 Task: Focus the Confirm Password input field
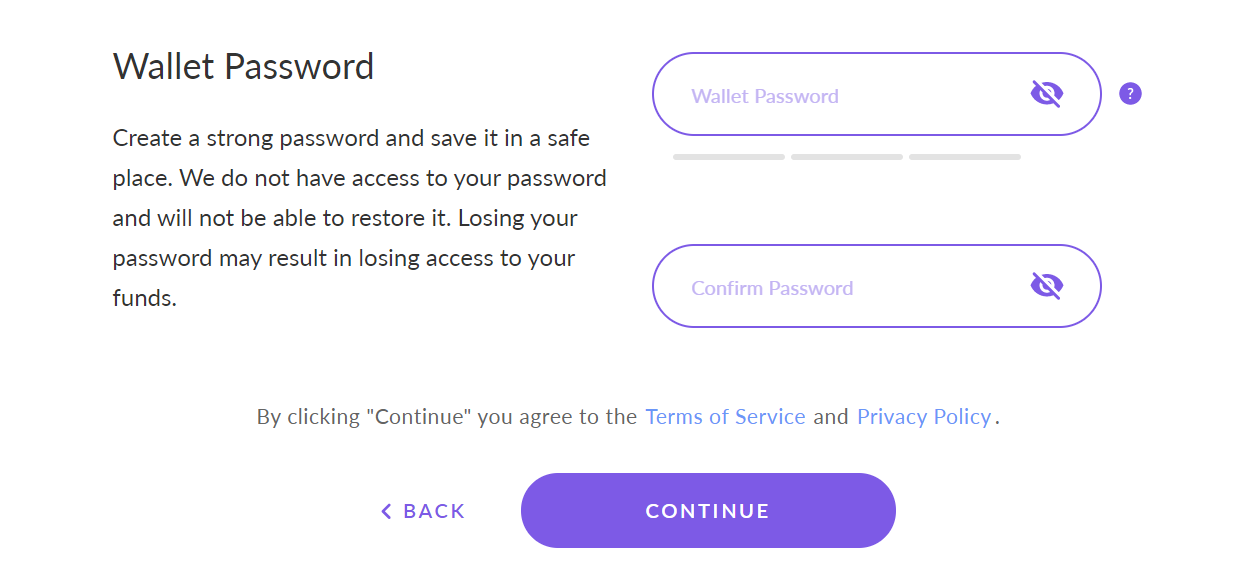click(x=876, y=286)
